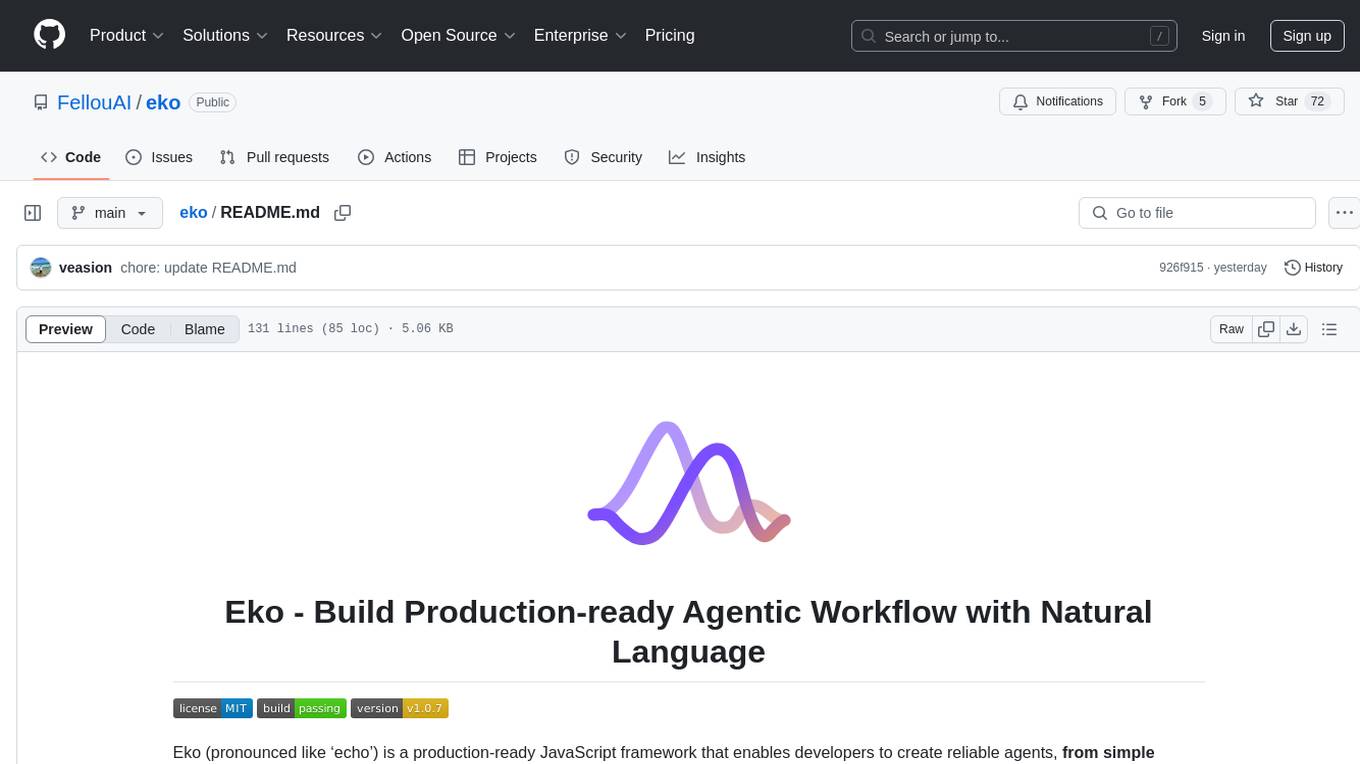Select the Blame view
This screenshot has height=764, width=1360.
pos(204,329)
